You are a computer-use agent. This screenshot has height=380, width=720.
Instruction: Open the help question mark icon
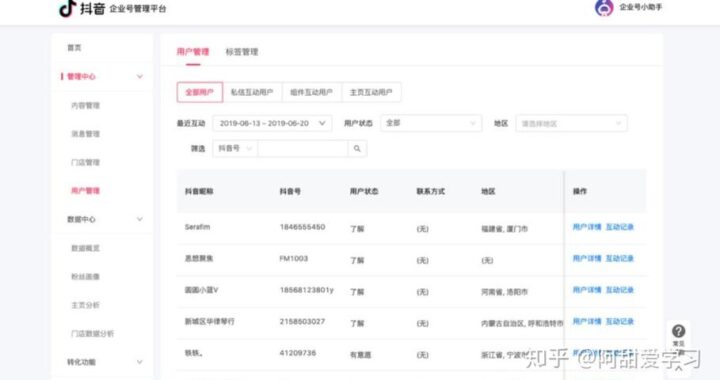(678, 331)
